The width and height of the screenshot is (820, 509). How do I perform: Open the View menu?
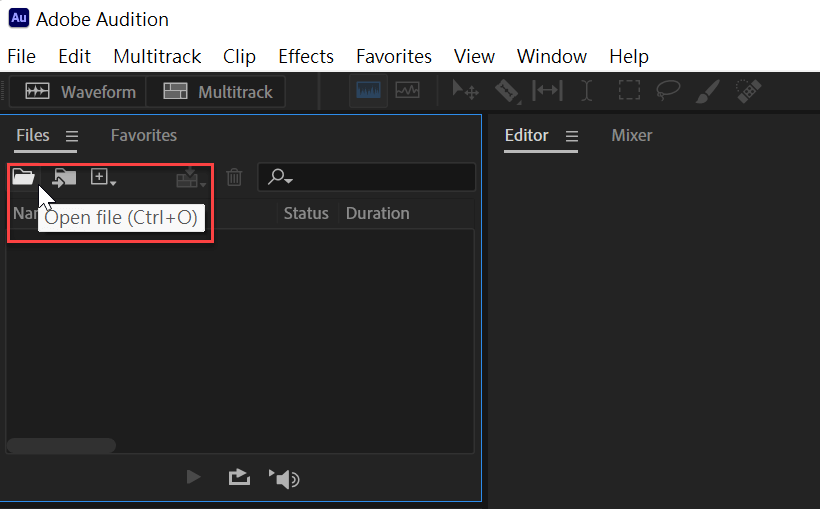(474, 56)
